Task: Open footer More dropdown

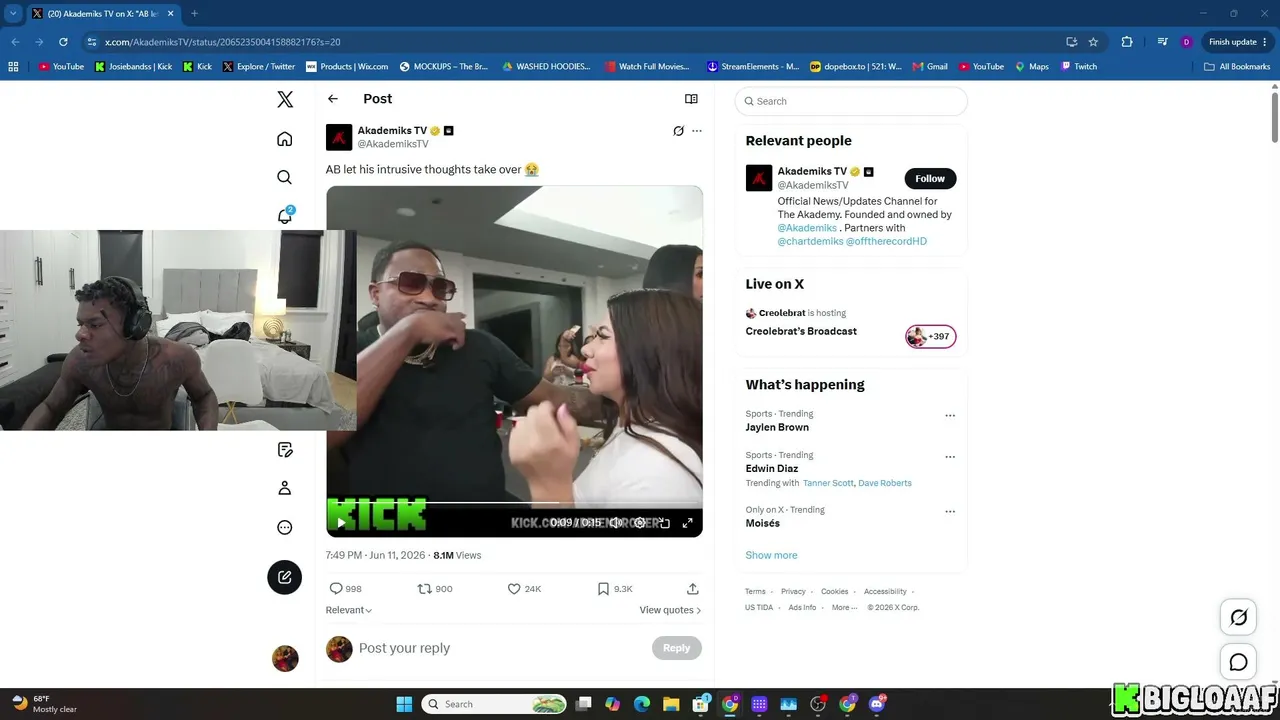Action: [x=844, y=607]
